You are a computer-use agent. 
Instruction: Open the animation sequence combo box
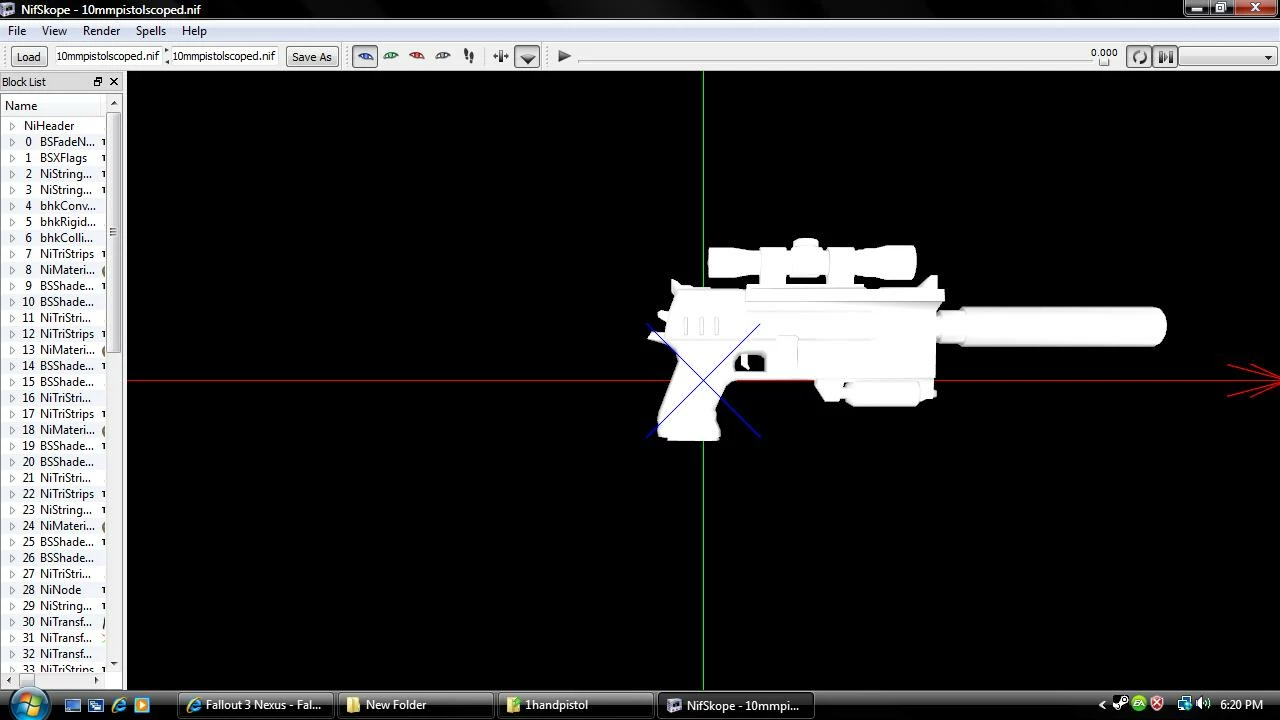(1227, 56)
